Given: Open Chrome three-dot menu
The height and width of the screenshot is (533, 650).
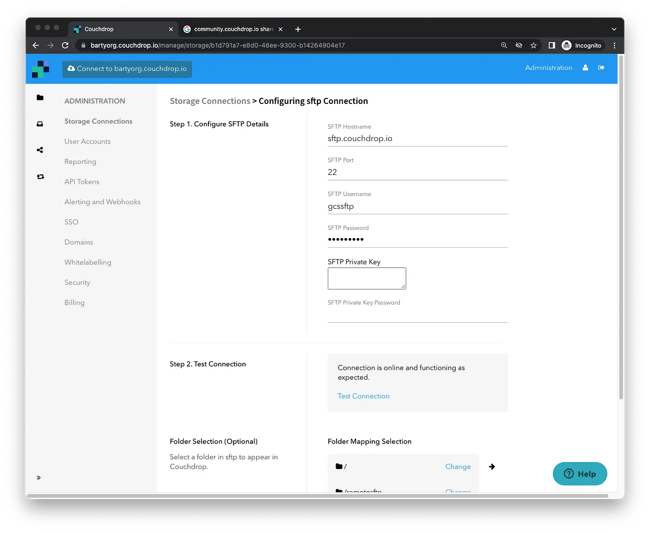Looking at the screenshot, I should [614, 45].
